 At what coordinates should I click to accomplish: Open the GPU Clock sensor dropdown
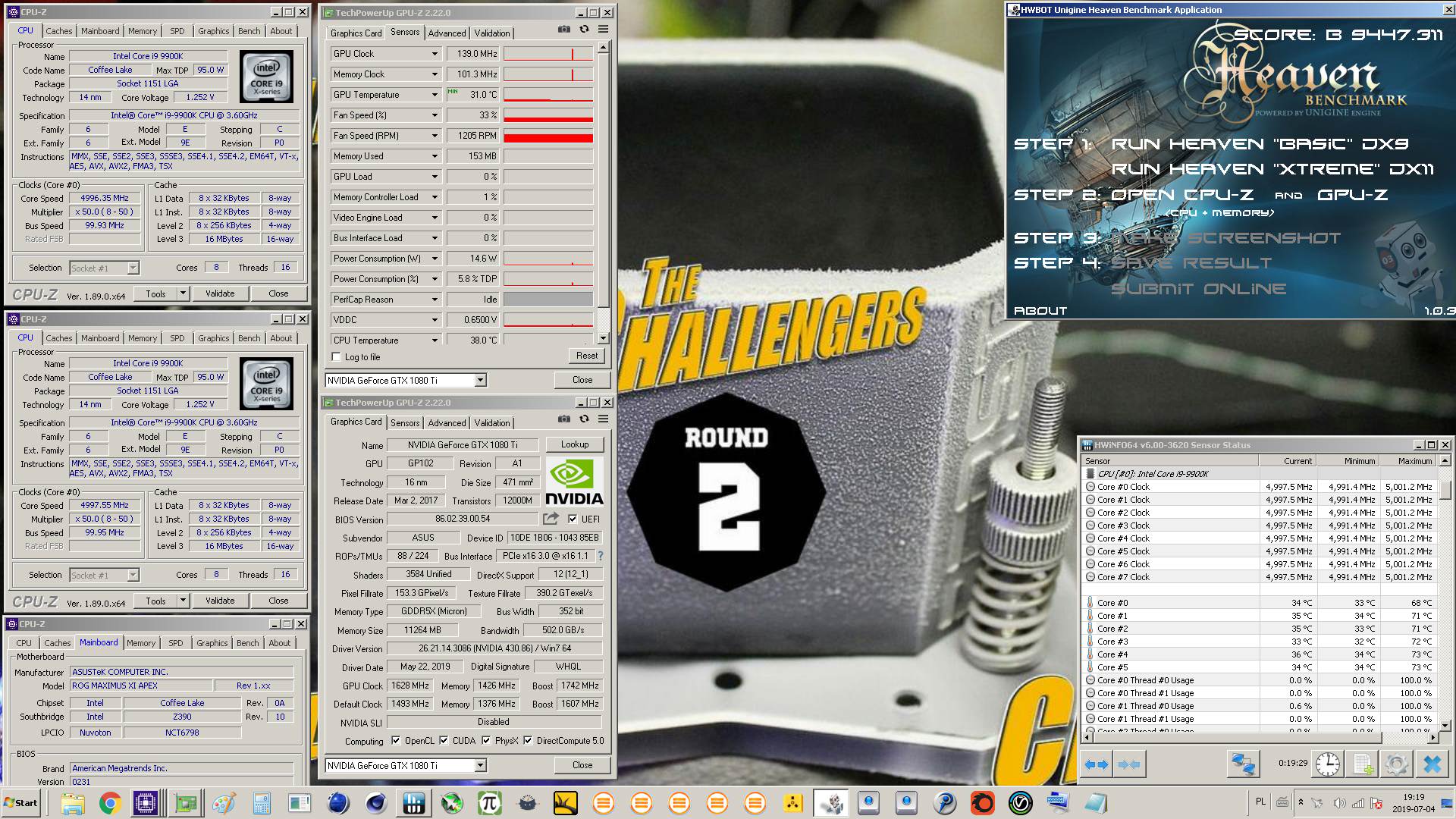(435, 54)
